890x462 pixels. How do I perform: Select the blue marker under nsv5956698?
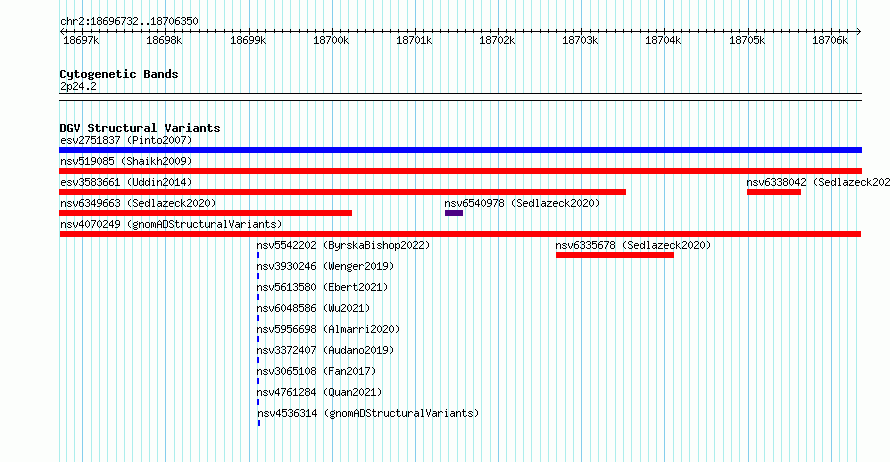tap(258, 339)
